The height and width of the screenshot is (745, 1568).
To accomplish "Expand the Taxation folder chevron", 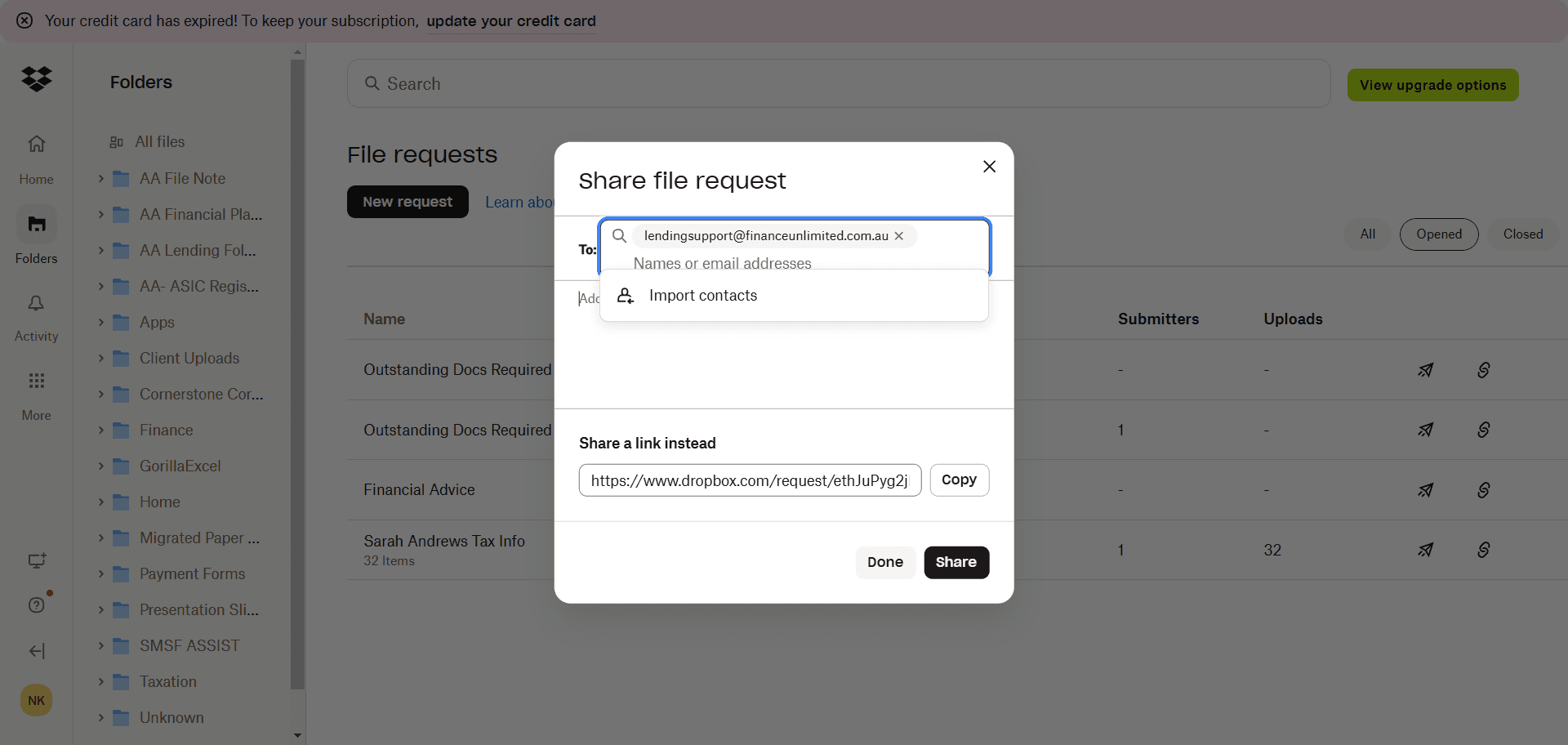I will pyautogui.click(x=101, y=681).
